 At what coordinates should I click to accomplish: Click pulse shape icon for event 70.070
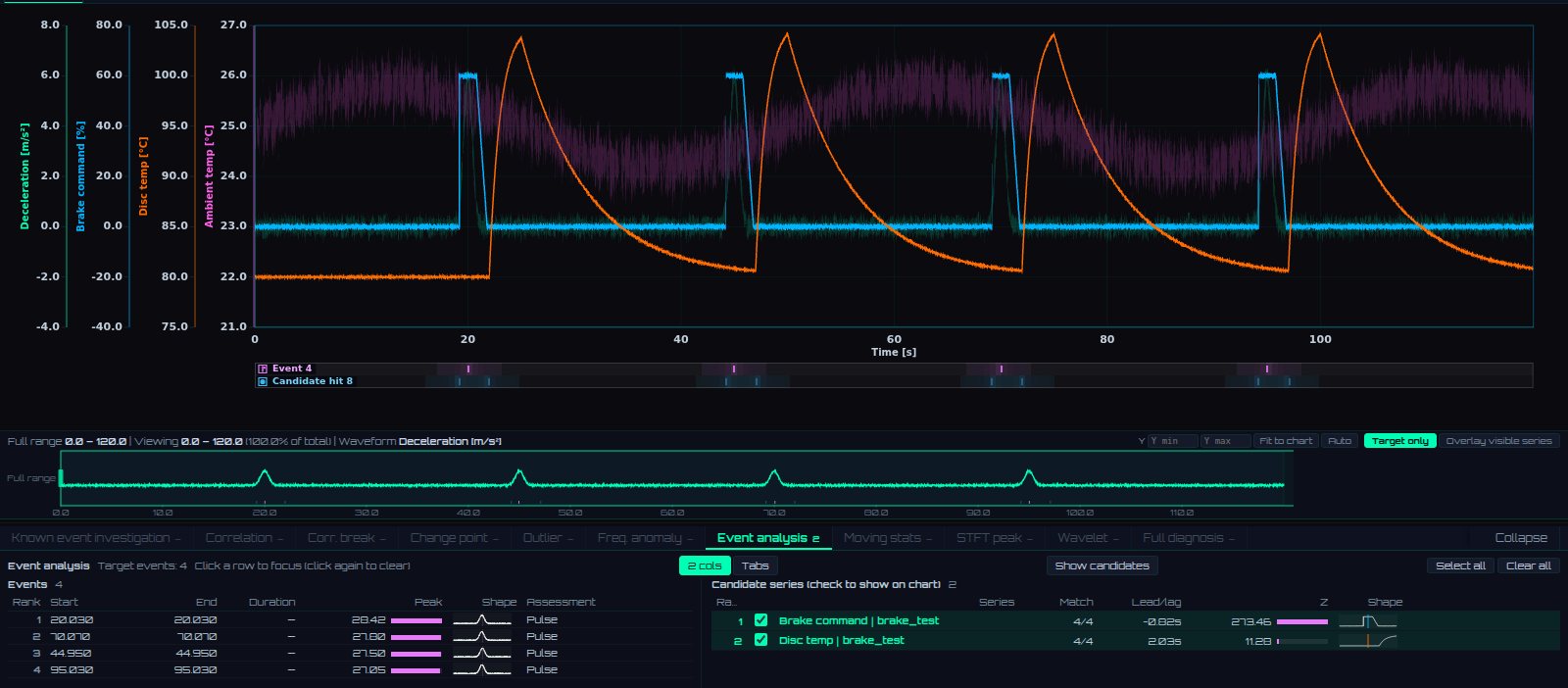[x=482, y=637]
